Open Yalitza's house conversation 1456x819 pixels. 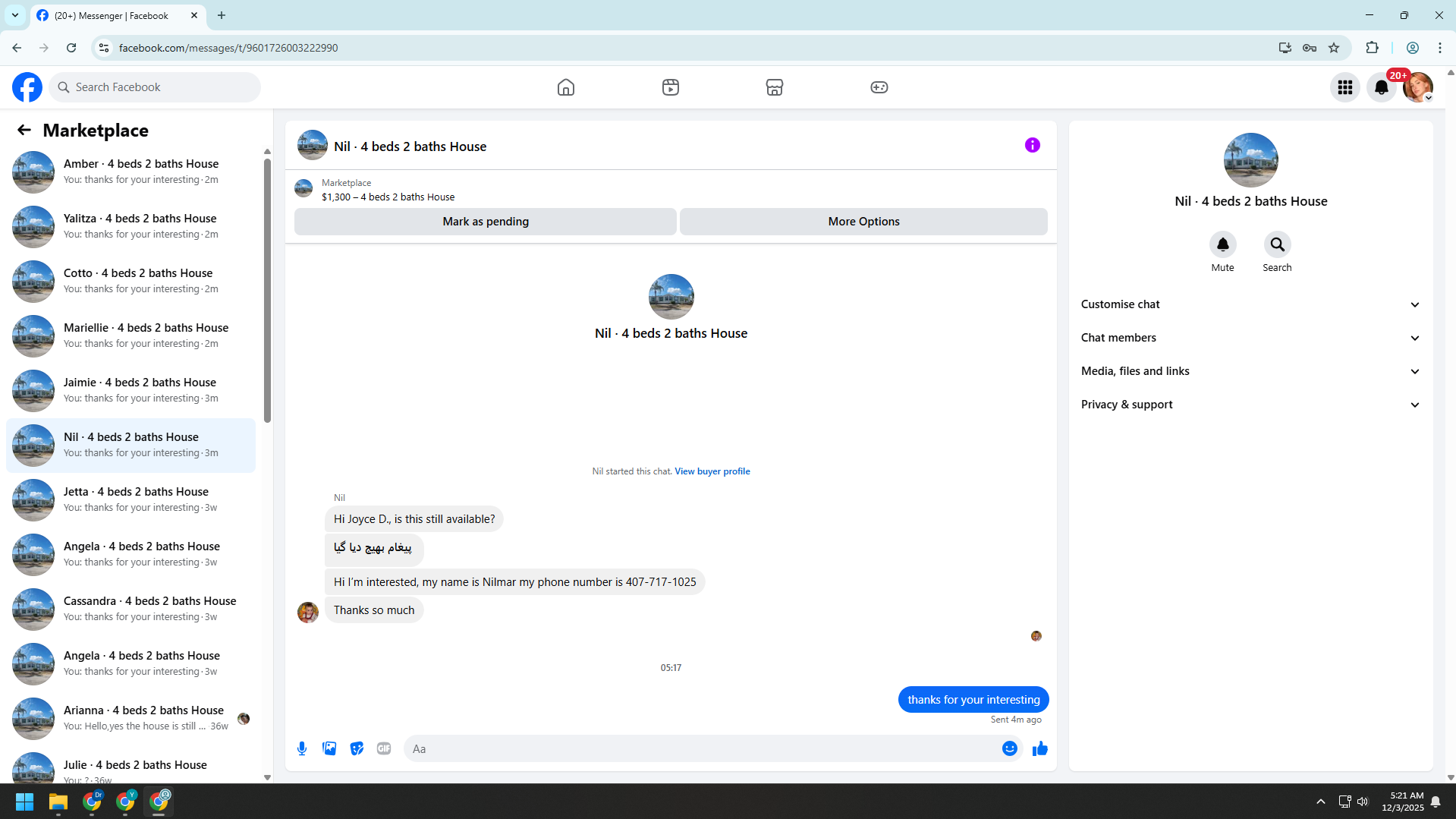pyautogui.click(x=131, y=226)
